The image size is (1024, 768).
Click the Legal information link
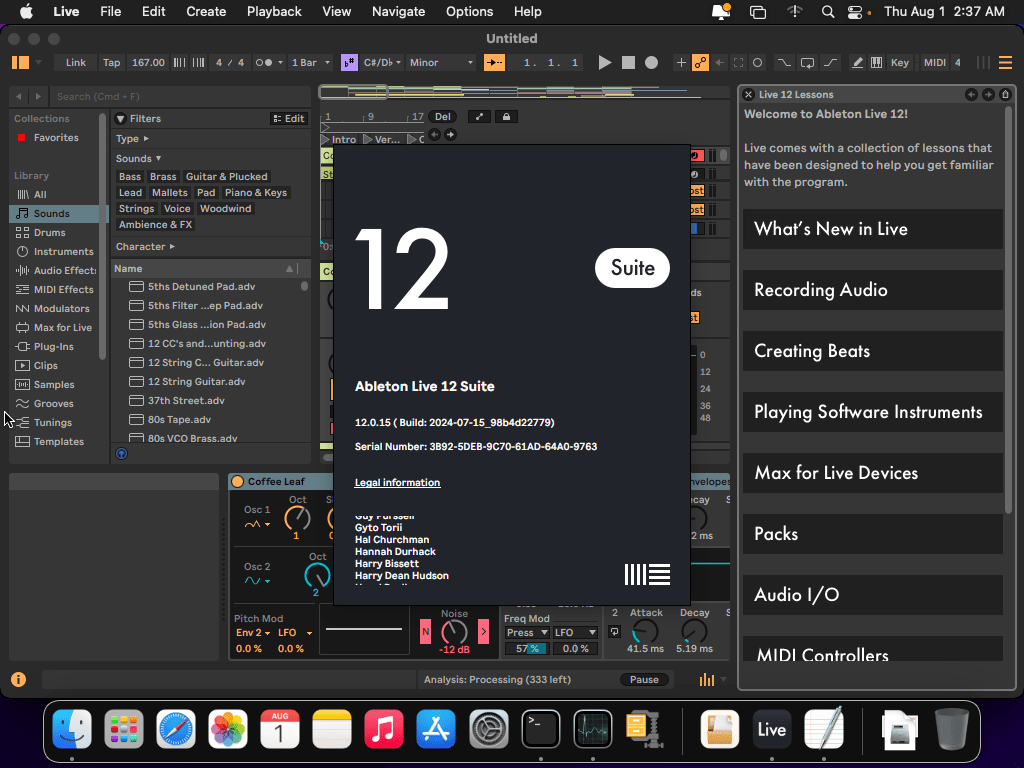click(x=397, y=482)
